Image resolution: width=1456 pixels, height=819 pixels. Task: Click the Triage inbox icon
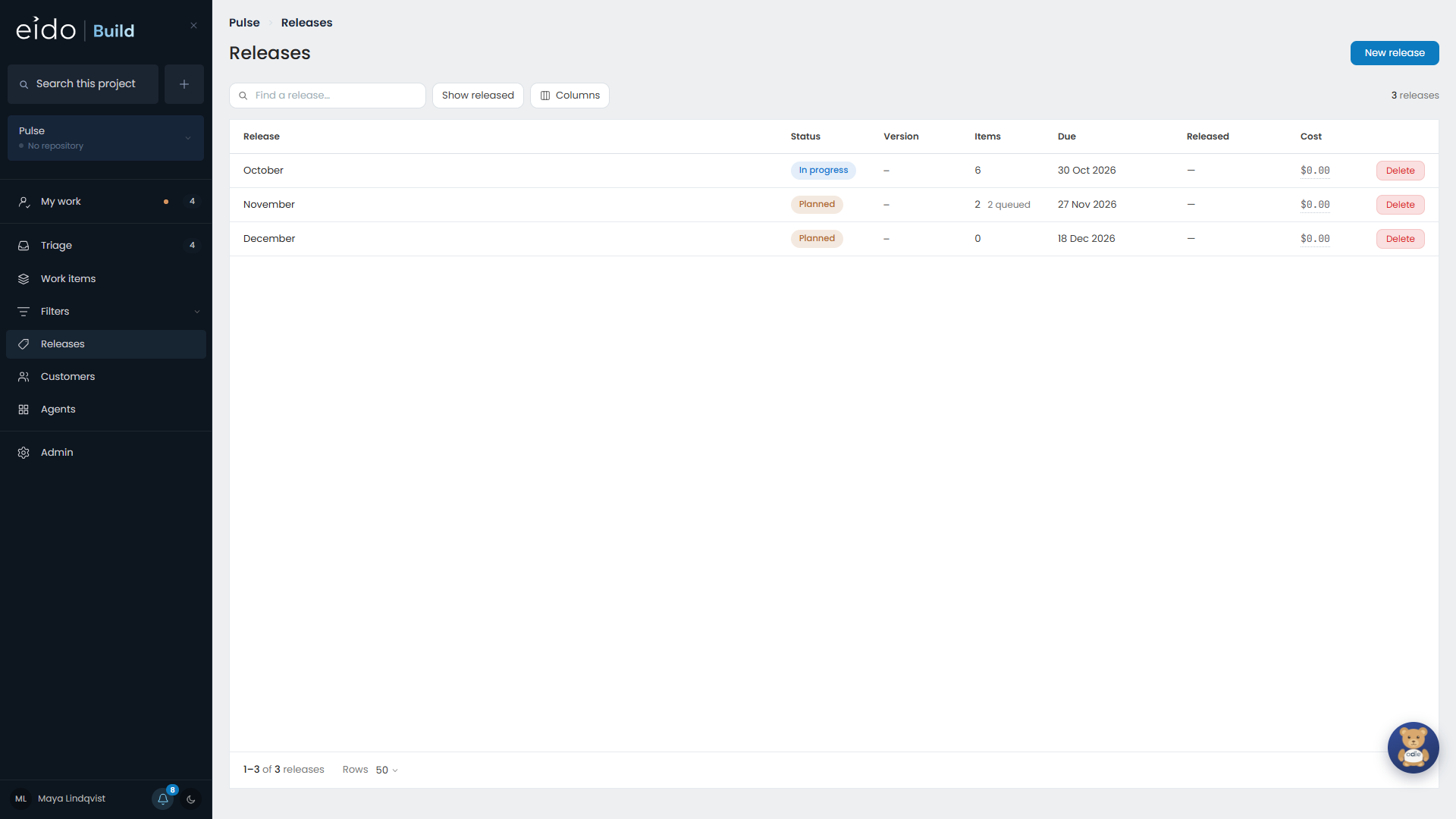tap(24, 246)
